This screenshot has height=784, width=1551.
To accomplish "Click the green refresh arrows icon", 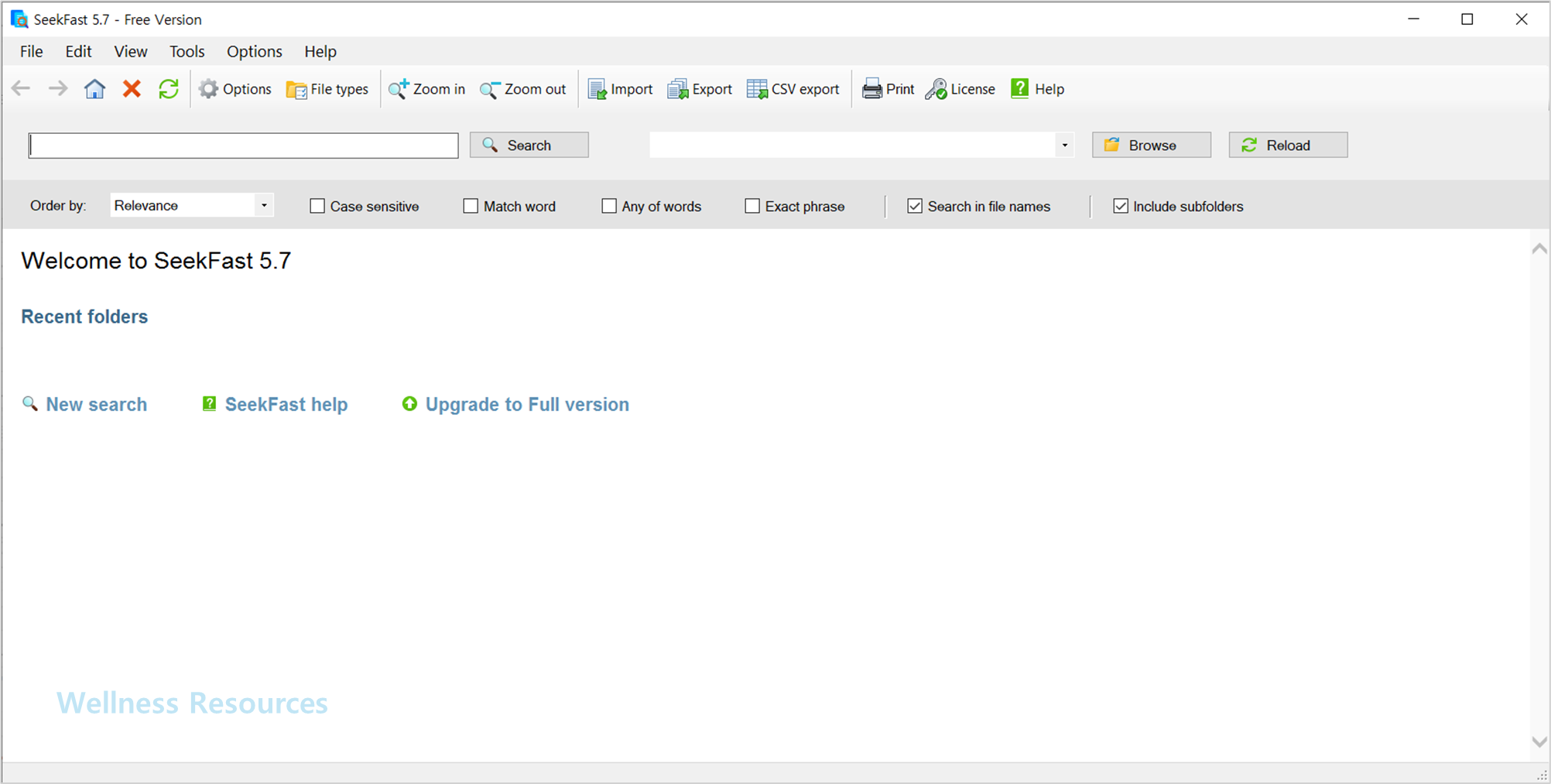I will [169, 89].
